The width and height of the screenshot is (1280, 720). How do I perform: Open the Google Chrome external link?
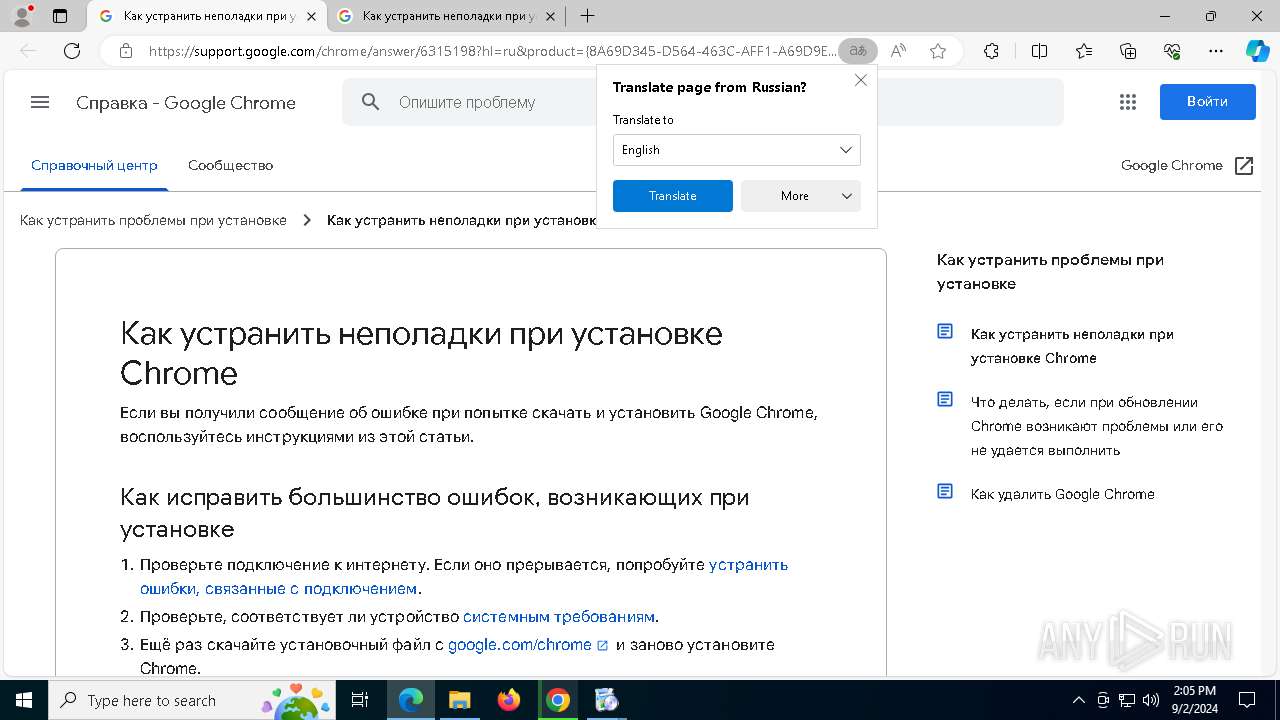[x=1188, y=166]
